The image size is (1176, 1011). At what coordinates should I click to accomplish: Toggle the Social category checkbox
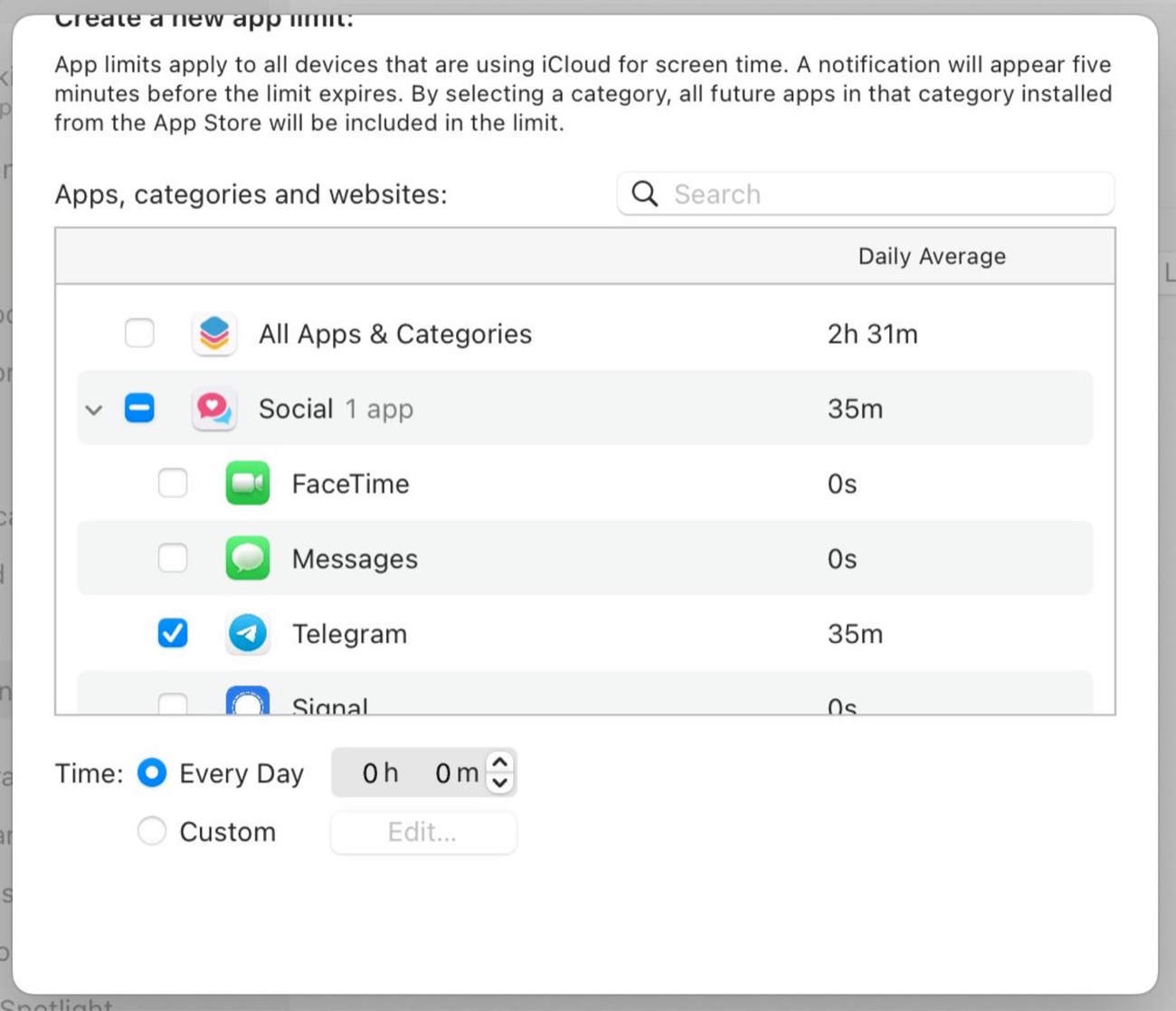tap(139, 409)
